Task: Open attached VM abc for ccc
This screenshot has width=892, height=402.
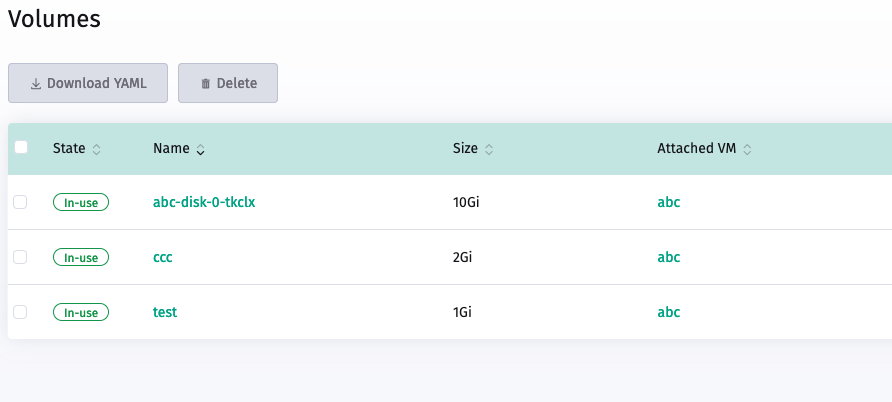Action: coord(668,257)
